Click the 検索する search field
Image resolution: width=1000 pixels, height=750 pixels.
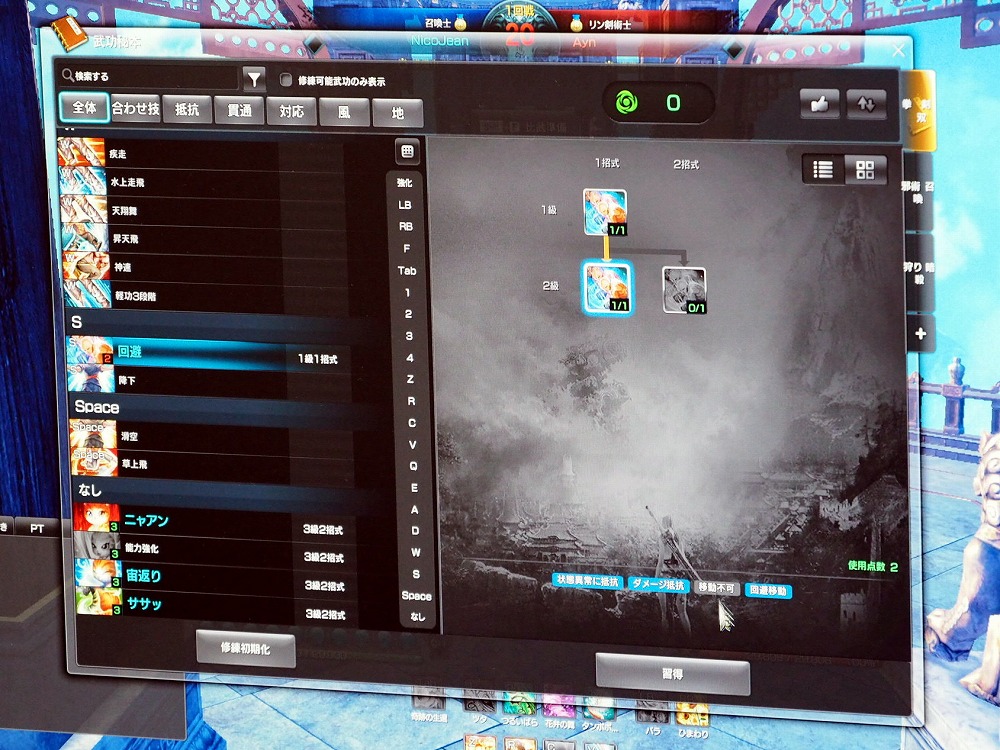[148, 77]
